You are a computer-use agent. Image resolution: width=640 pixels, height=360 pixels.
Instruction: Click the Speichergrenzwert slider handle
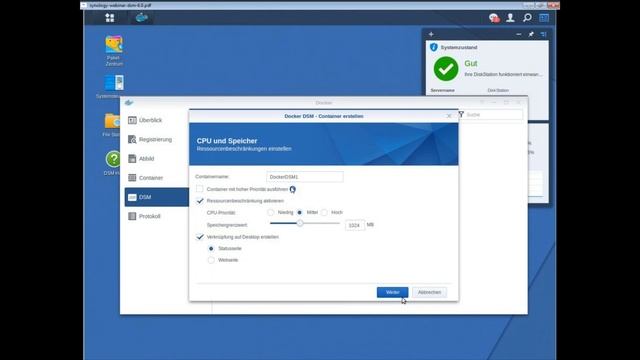coord(300,223)
